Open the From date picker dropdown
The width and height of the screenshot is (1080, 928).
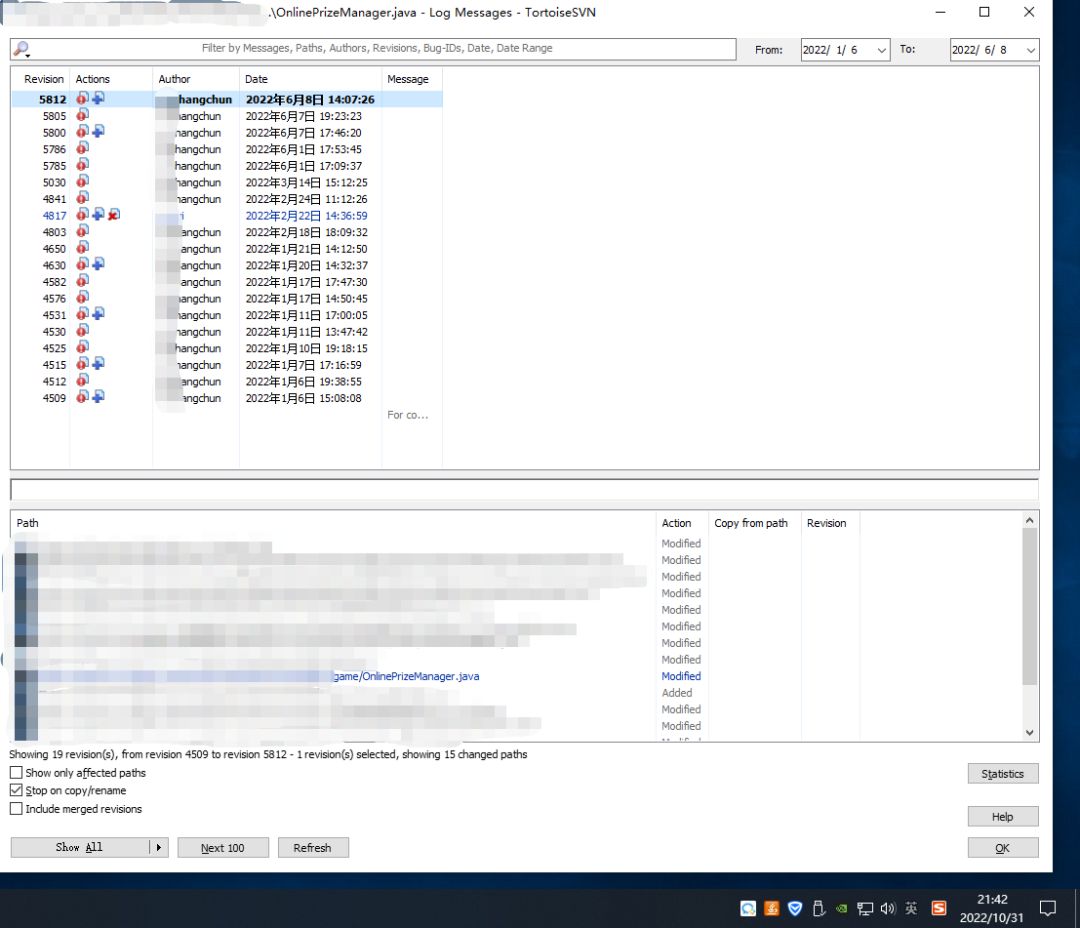pos(882,50)
